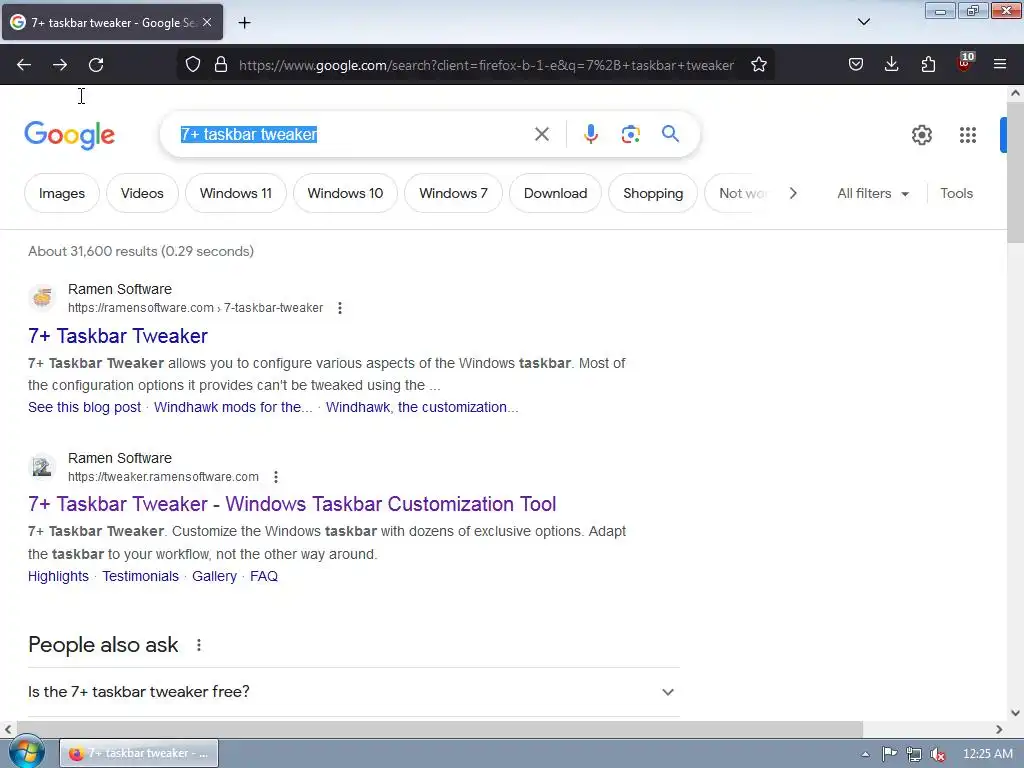Open Windows Taskbar Customization Tool result
This screenshot has width=1024, height=768.
[x=292, y=504]
